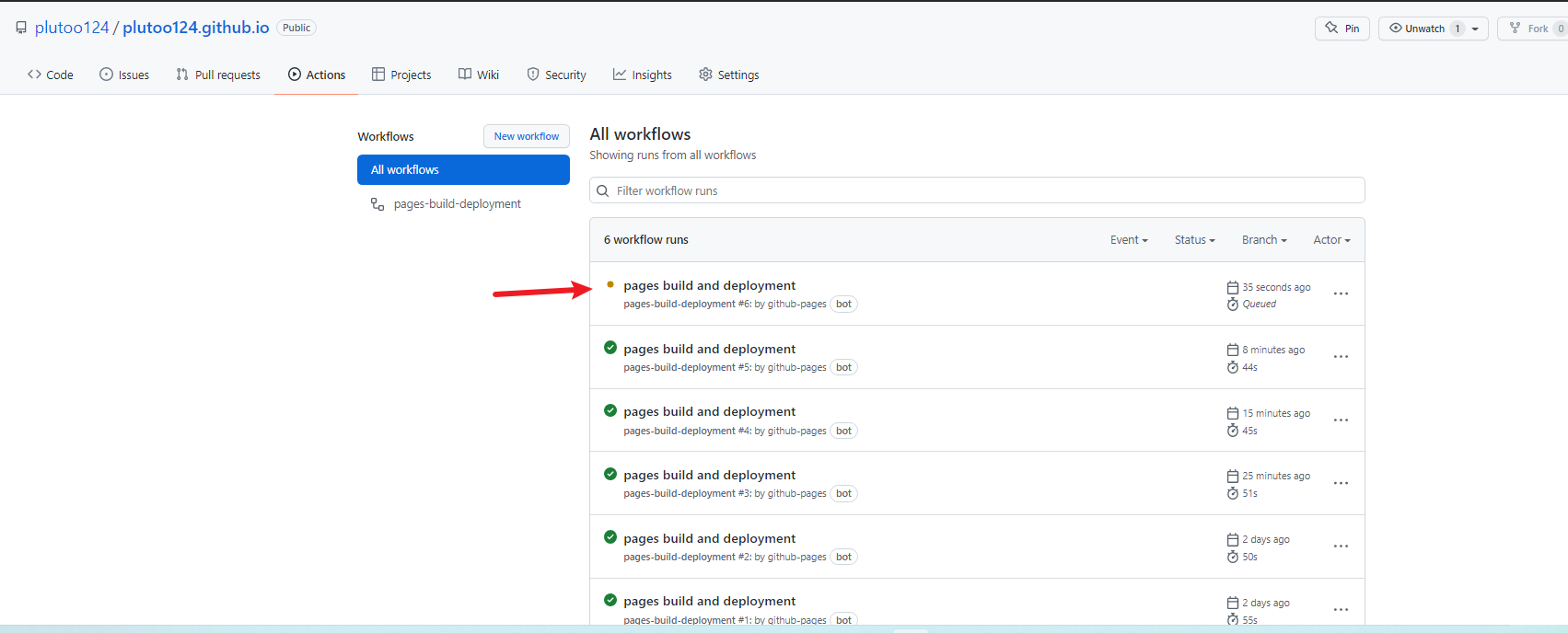Click the calendar icon next to 15 minutes ago
The height and width of the screenshot is (633, 1568).
[1233, 413]
